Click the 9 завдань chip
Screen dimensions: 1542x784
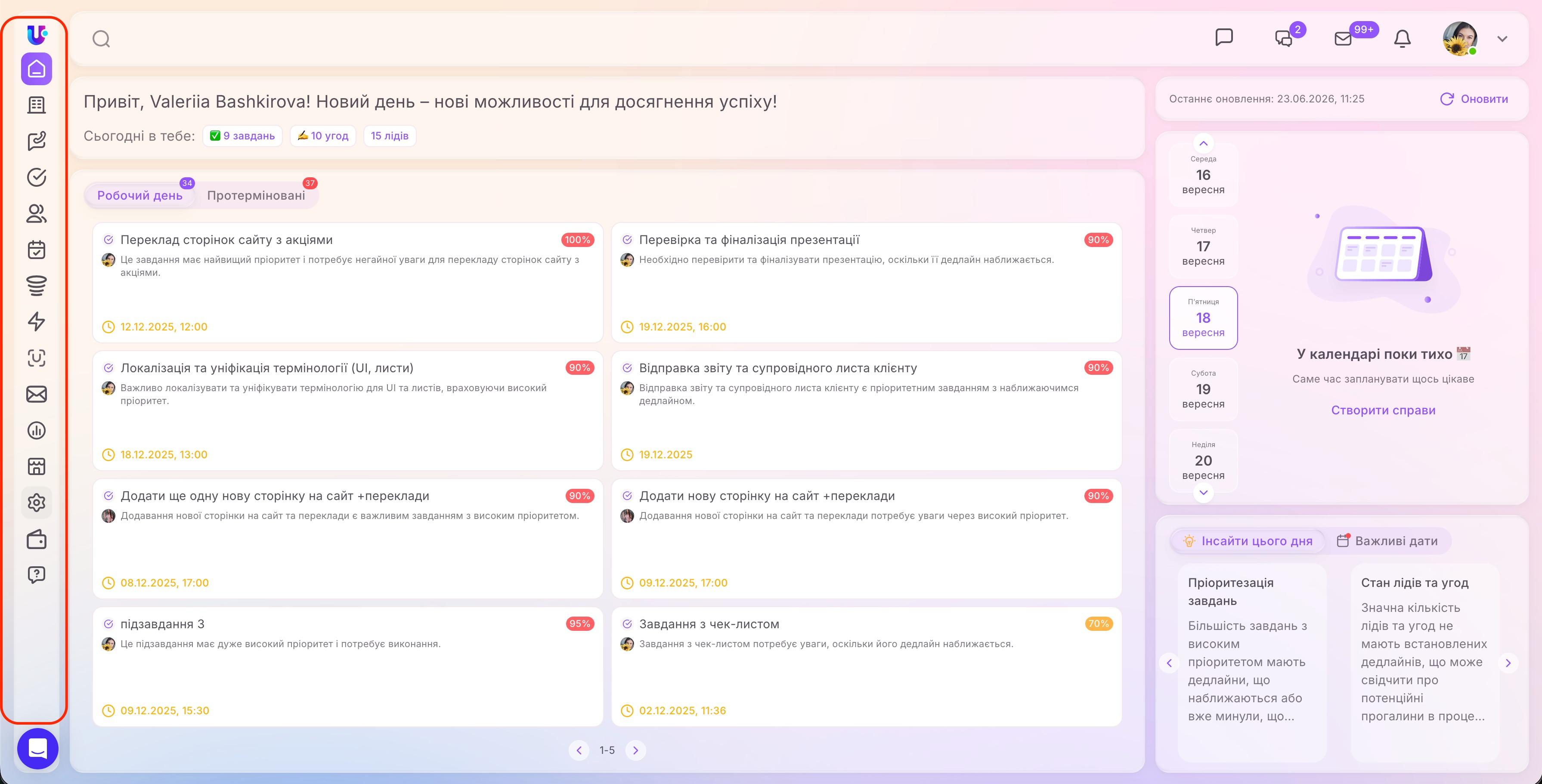(x=242, y=136)
